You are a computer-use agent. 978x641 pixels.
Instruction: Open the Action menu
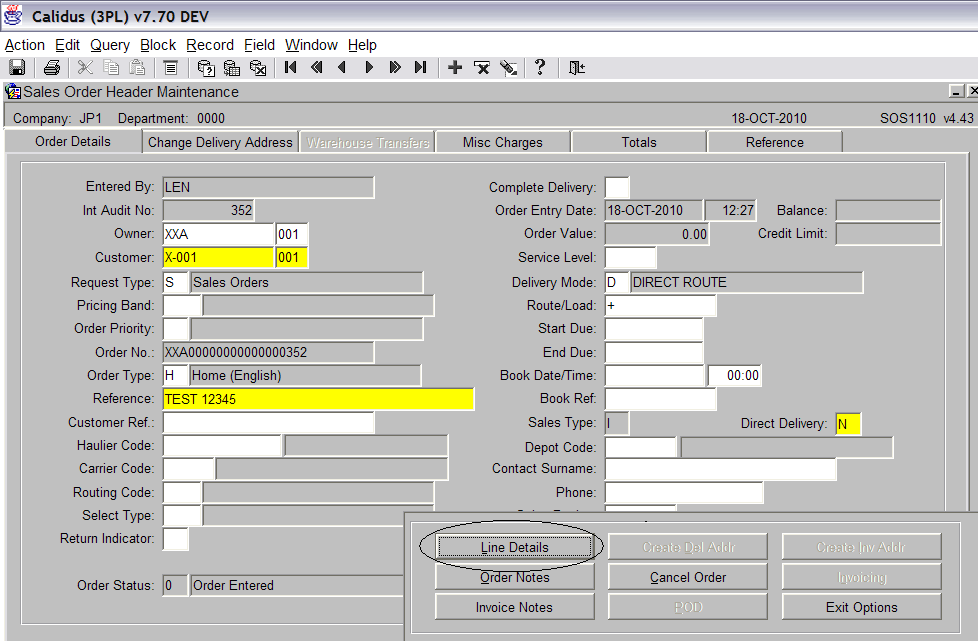(x=25, y=45)
